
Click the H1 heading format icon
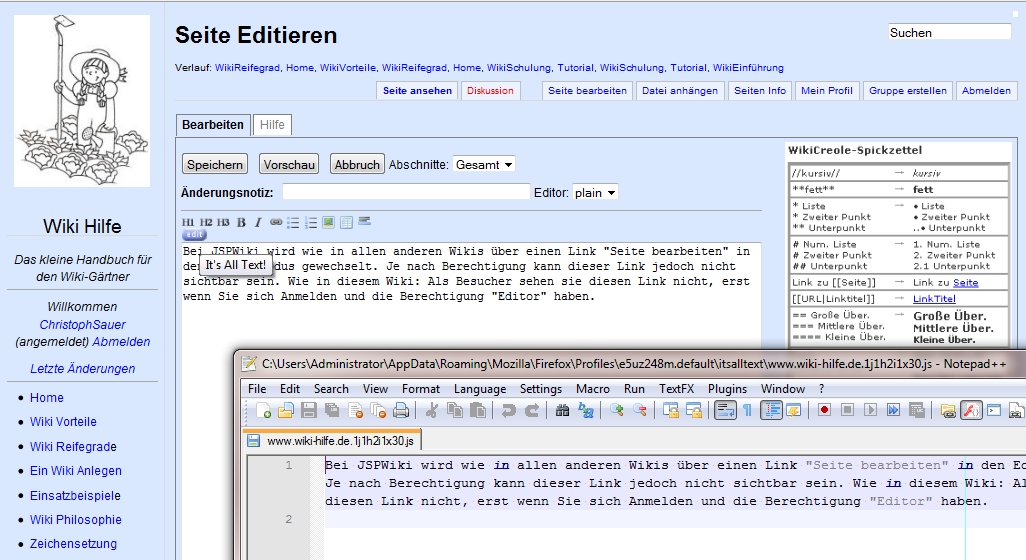tap(188, 222)
